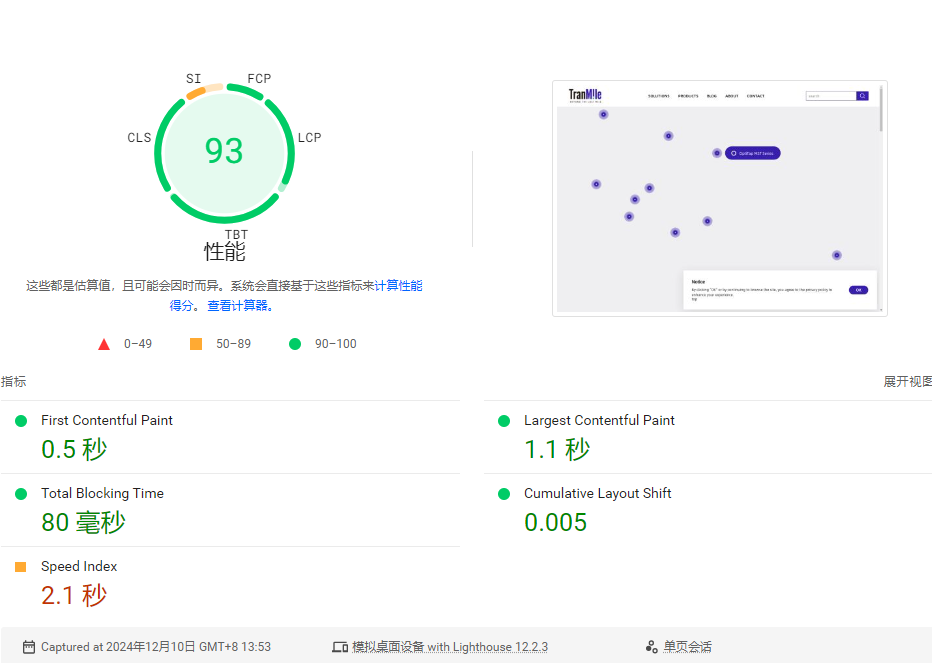Viewport: 932px width, 663px height.
Task: Select the TBT label under the gauge
Action: point(236,235)
